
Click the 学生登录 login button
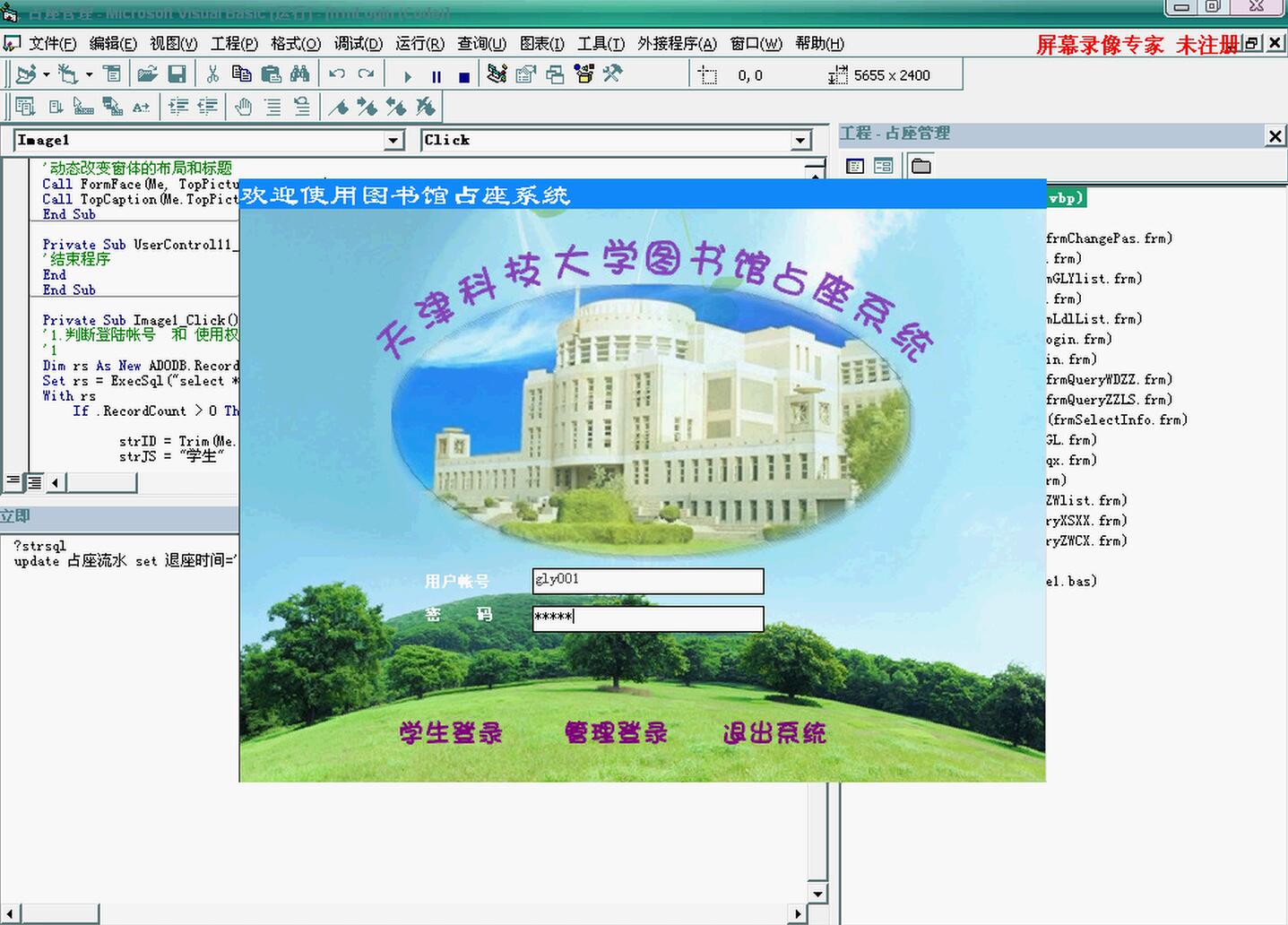point(451,732)
